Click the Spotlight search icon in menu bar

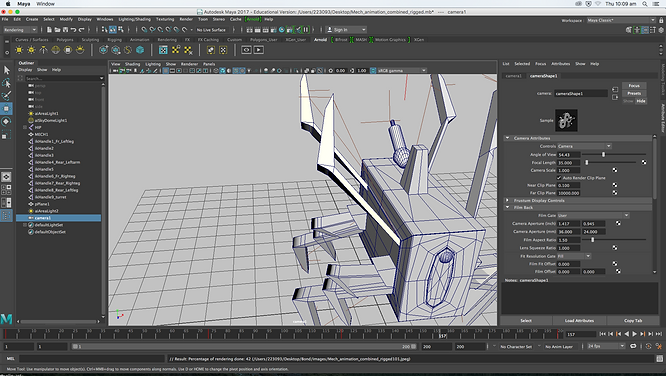pos(645,4)
